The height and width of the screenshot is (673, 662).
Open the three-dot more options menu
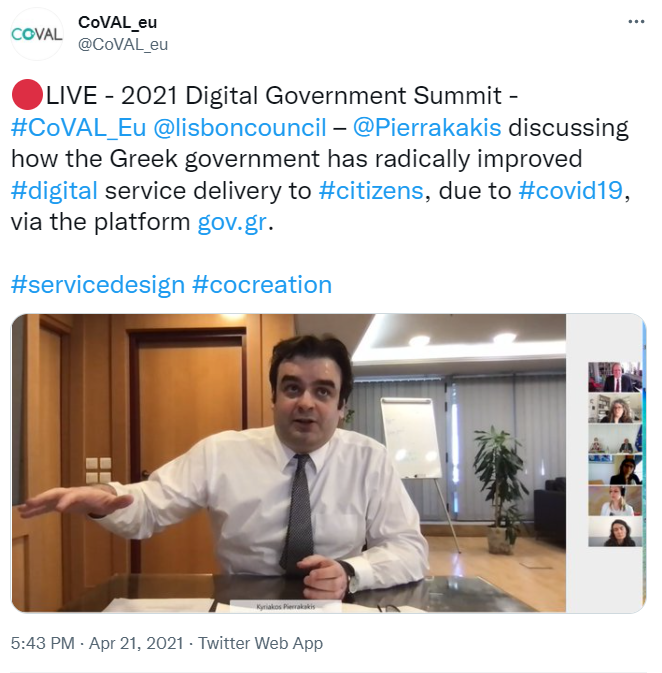point(636,21)
